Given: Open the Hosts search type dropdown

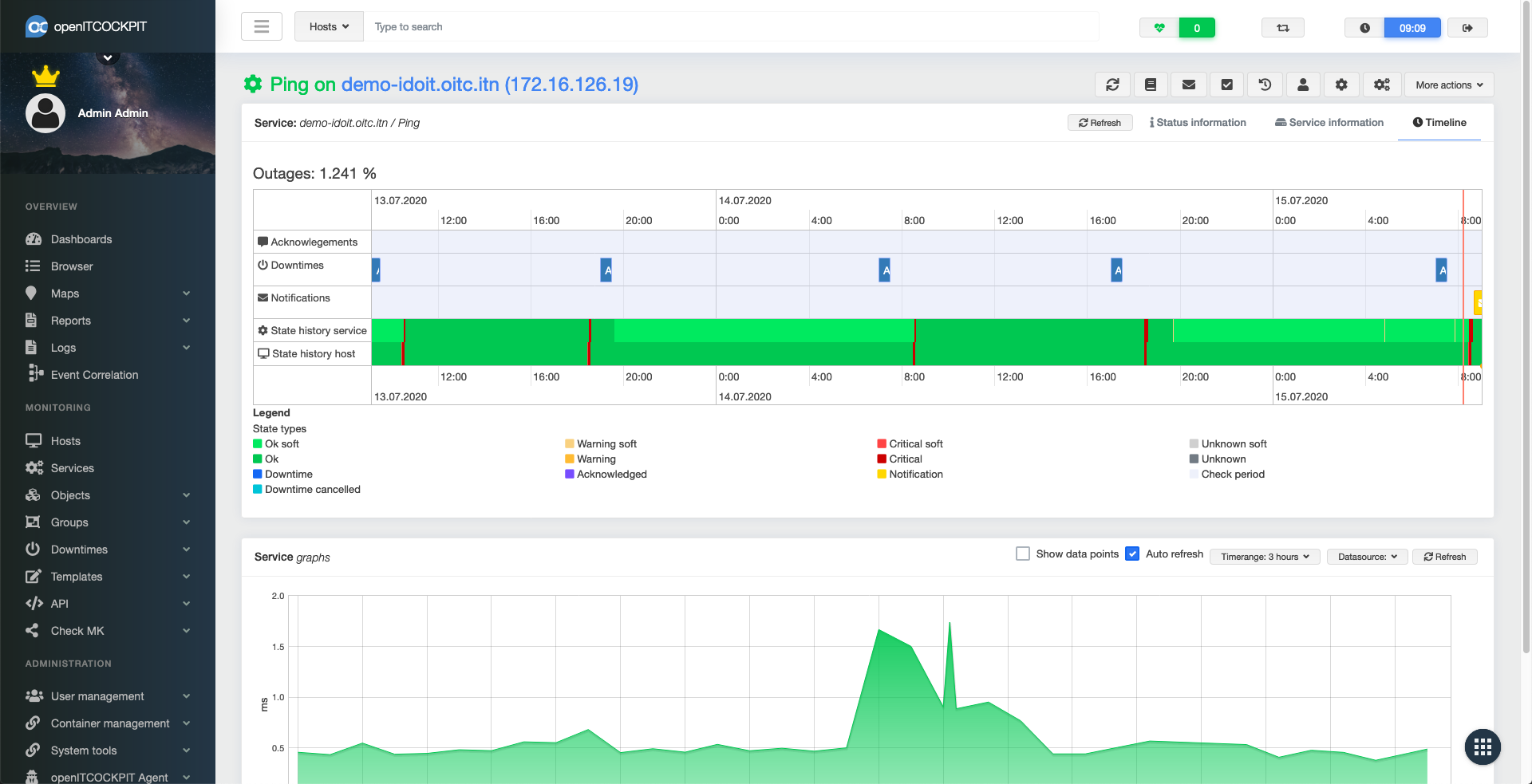Looking at the screenshot, I should (x=329, y=27).
